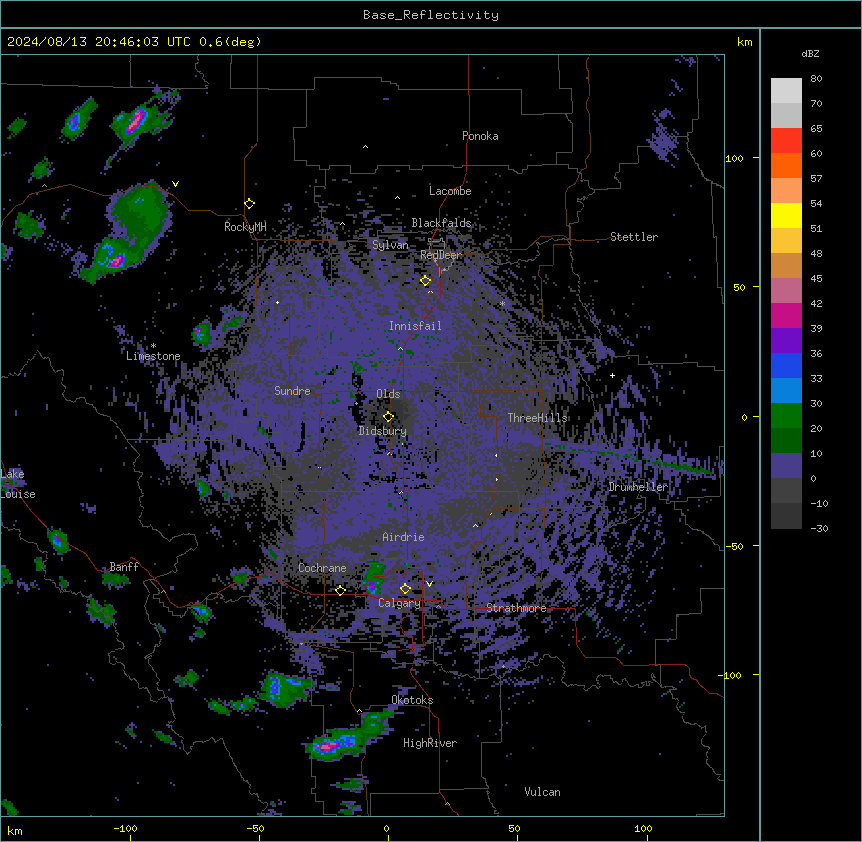
Task: Click the yellow diamond marker between Olds and Didsbury
Action: tap(388, 417)
